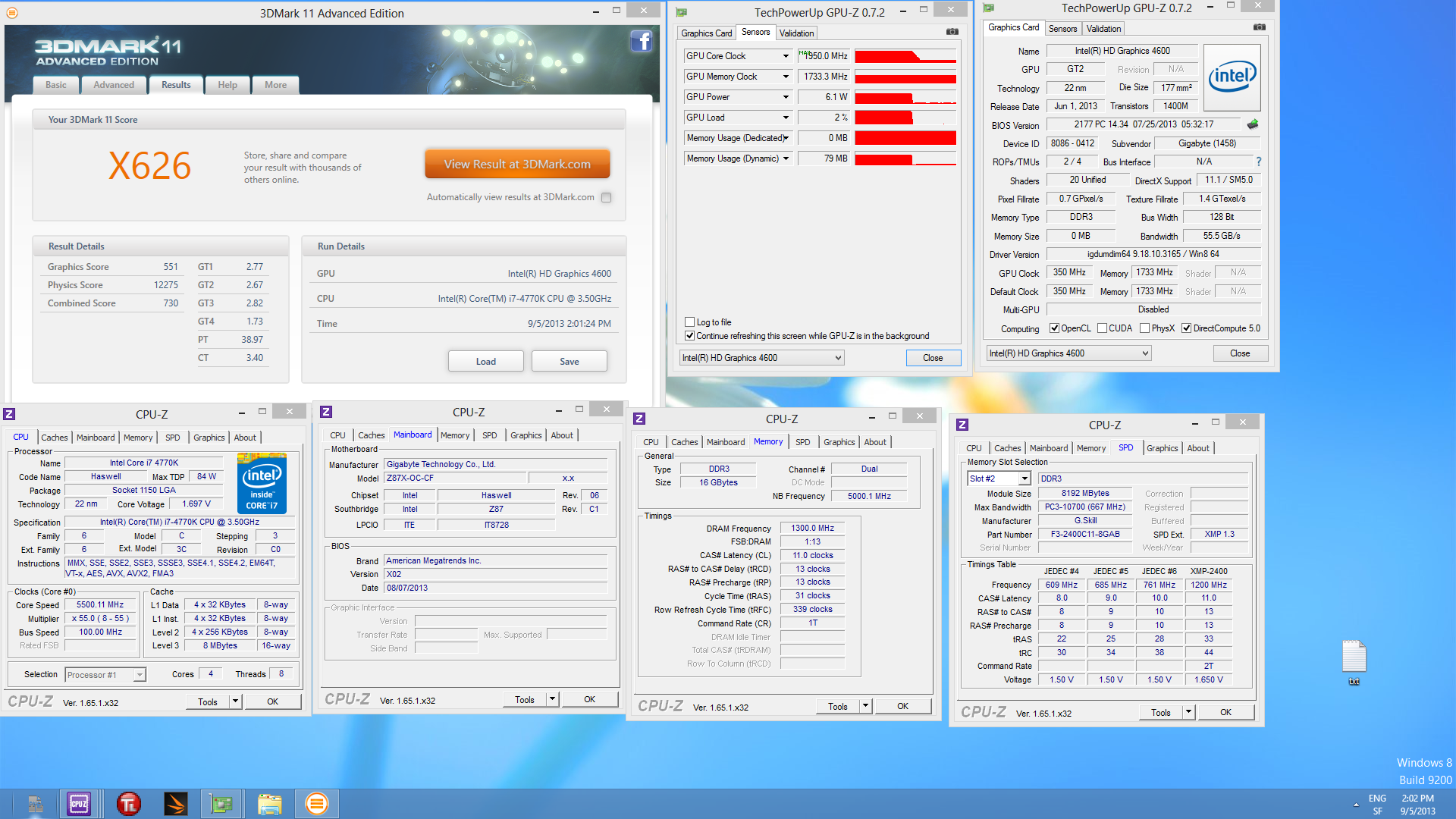Click the Intel Core i7 badge in CPU-Z
This screenshot has height=819, width=1456.
point(262,482)
